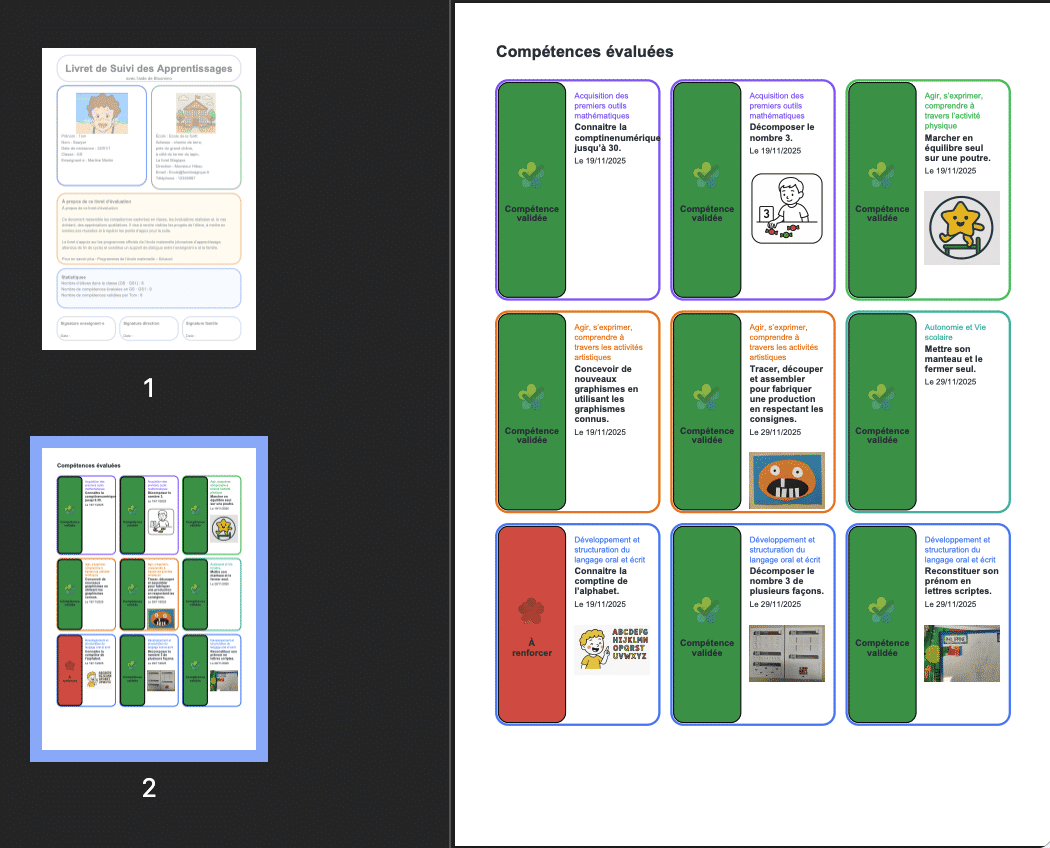
Task: Click Compétence validée label on the Marcher en équilibre card
Action: tap(882, 214)
